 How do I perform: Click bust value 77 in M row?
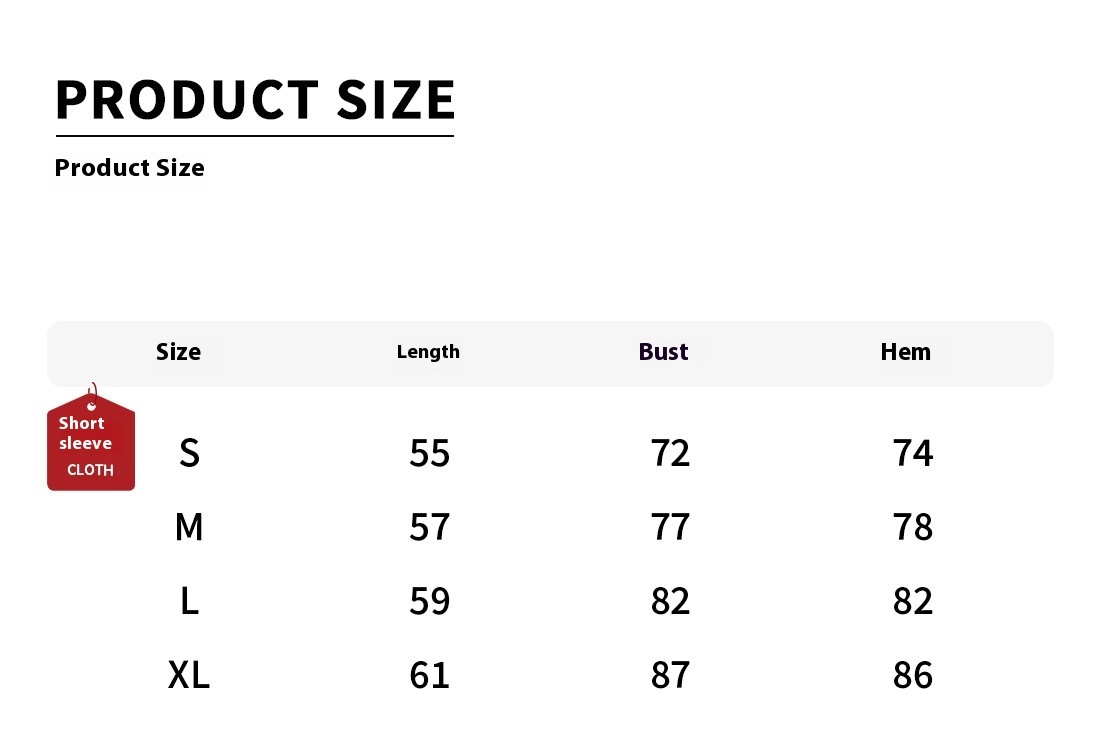[670, 527]
